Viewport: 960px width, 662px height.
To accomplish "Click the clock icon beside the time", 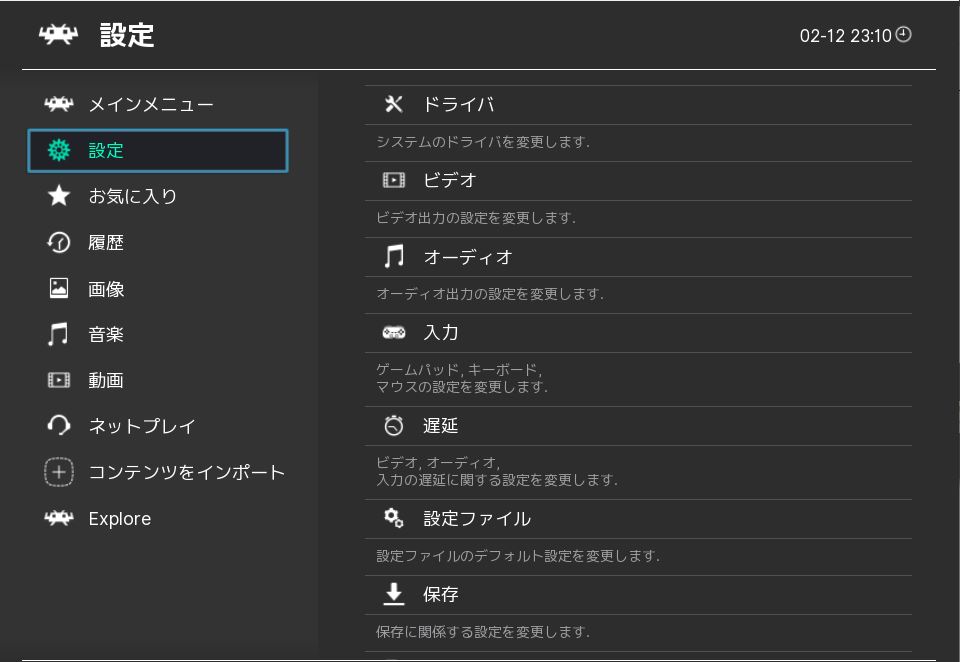I will [x=904, y=35].
